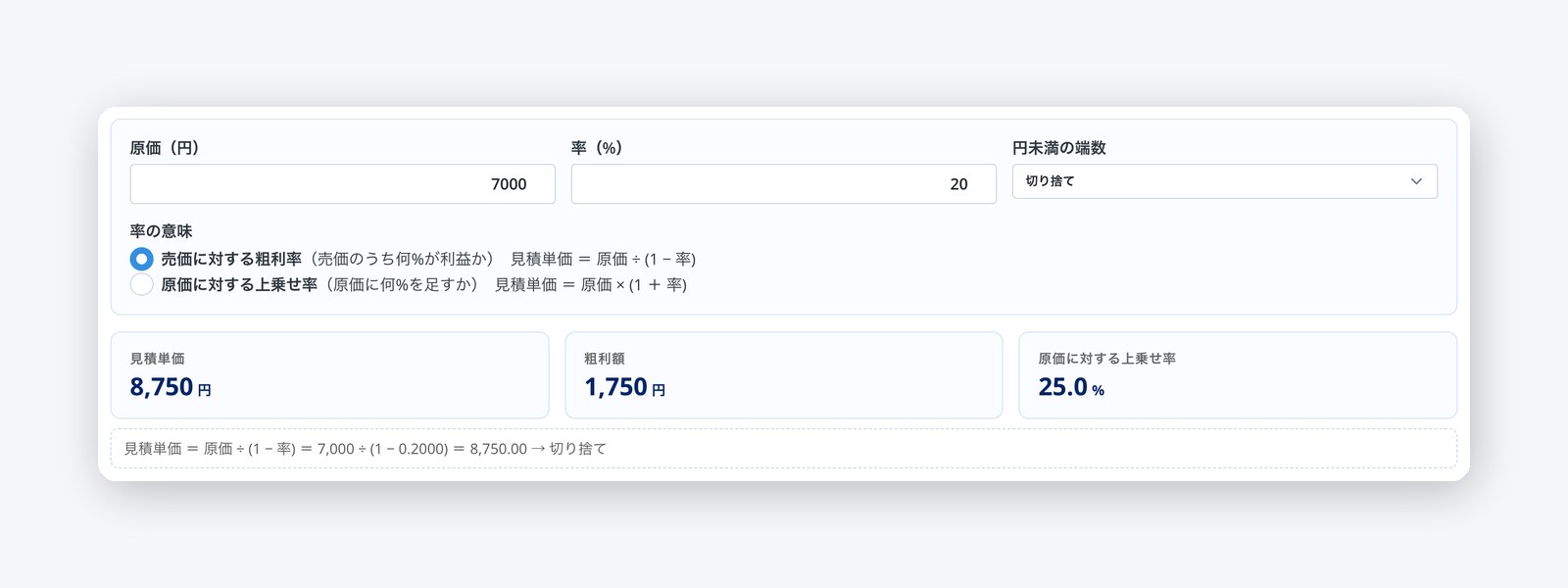Click the 率（%） label
Image resolution: width=1568 pixels, height=588 pixels.
597,148
